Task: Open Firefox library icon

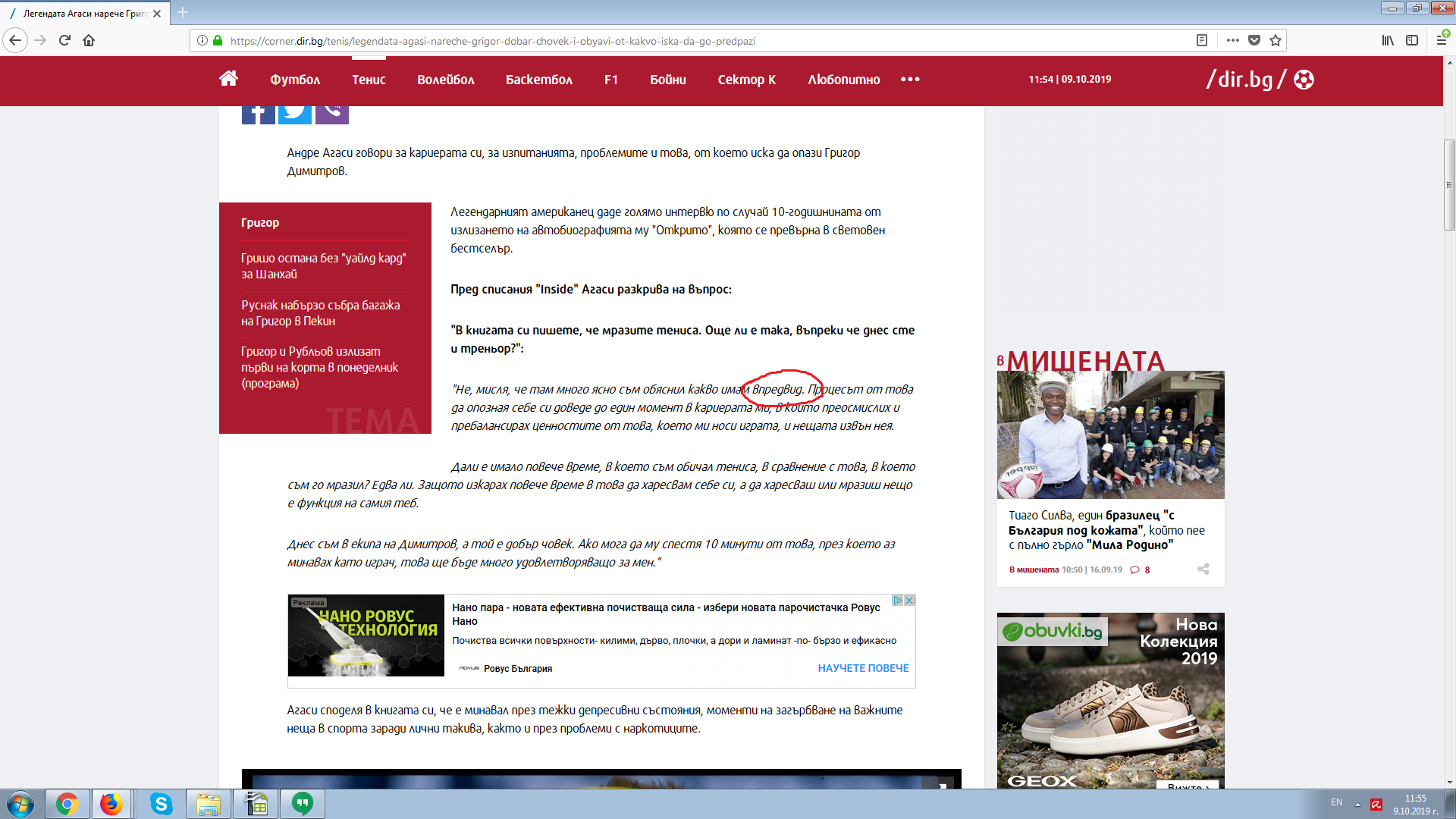Action: pyautogui.click(x=1388, y=40)
